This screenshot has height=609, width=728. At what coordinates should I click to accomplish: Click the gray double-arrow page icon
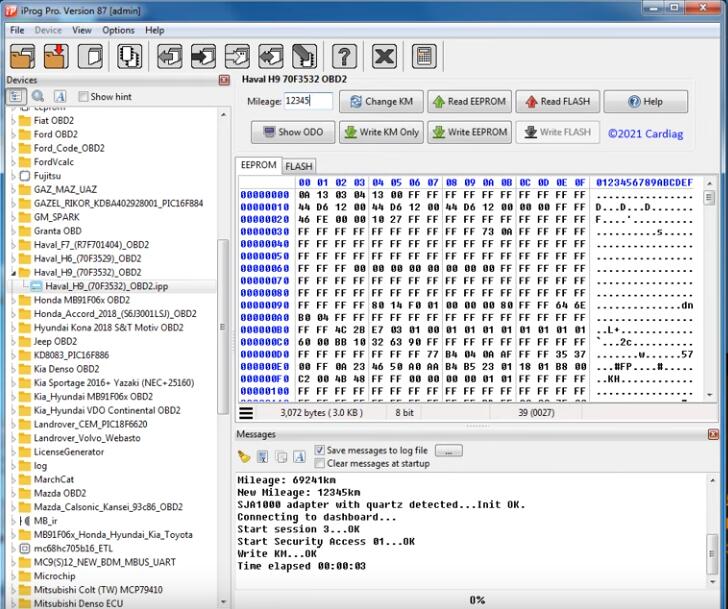[271, 57]
